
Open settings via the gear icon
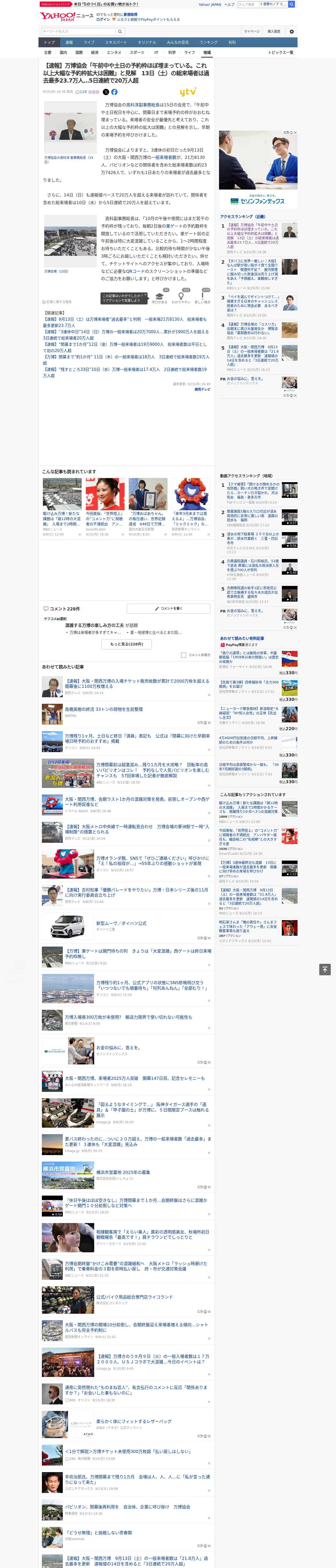point(292,32)
